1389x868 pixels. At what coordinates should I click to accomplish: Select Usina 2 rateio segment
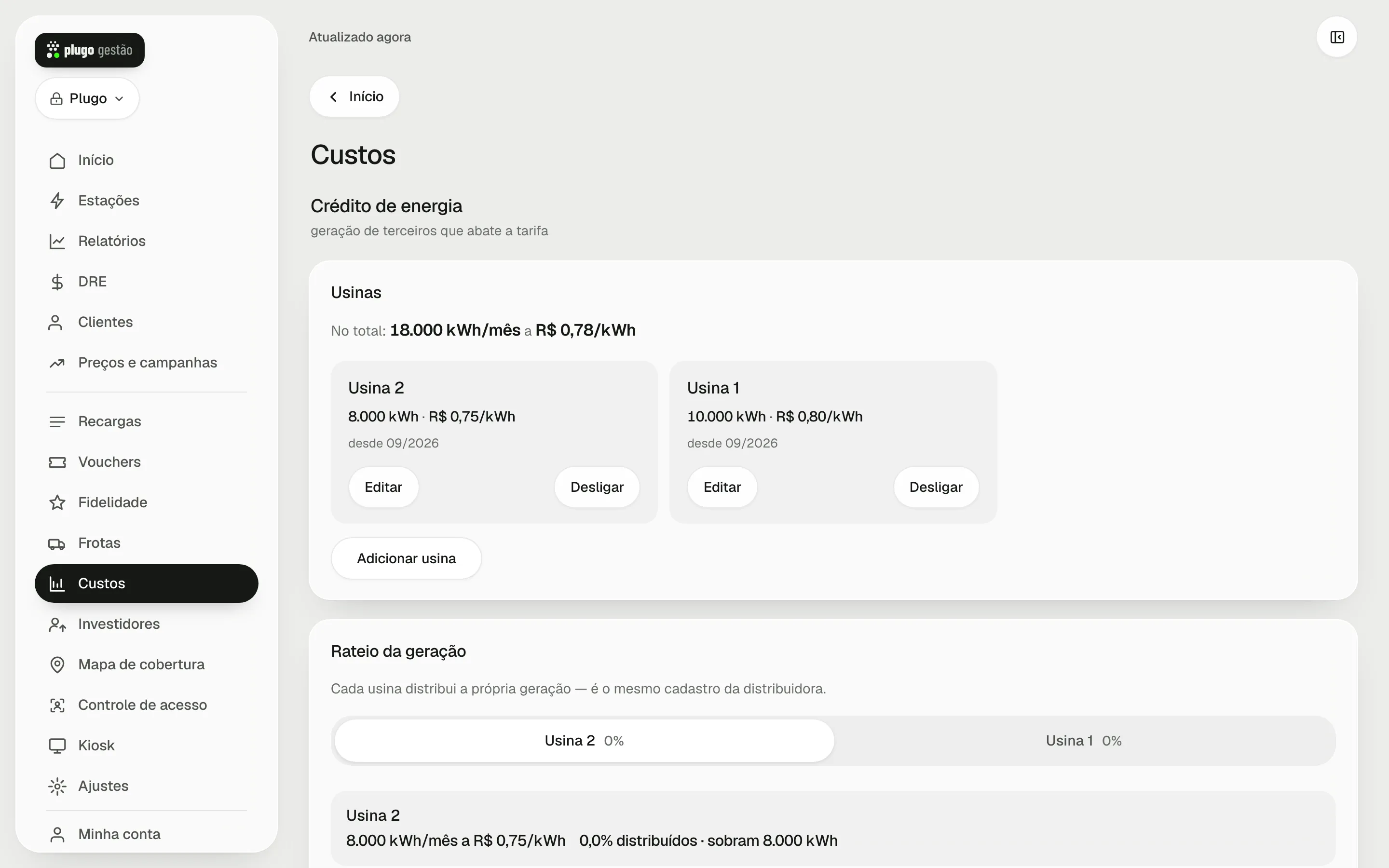(x=585, y=741)
